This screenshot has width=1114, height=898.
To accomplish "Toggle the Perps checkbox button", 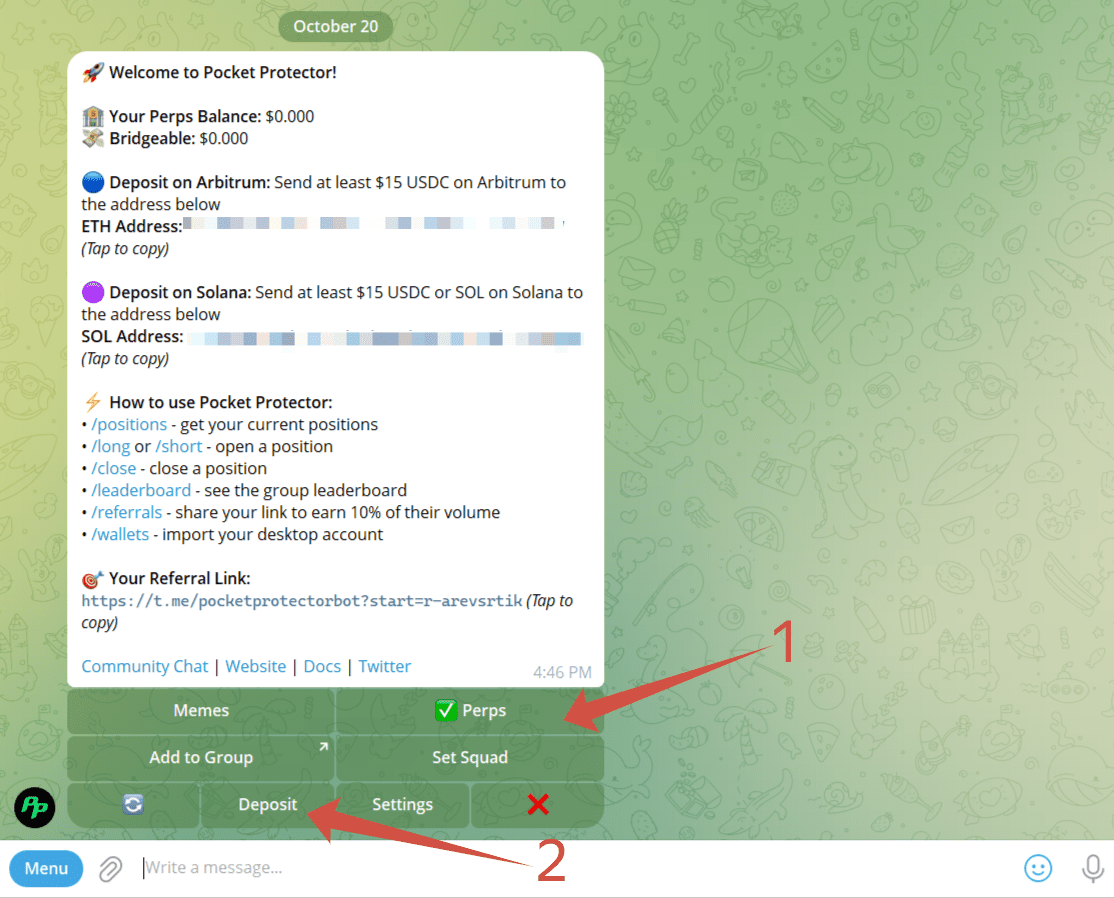I will coord(470,710).
